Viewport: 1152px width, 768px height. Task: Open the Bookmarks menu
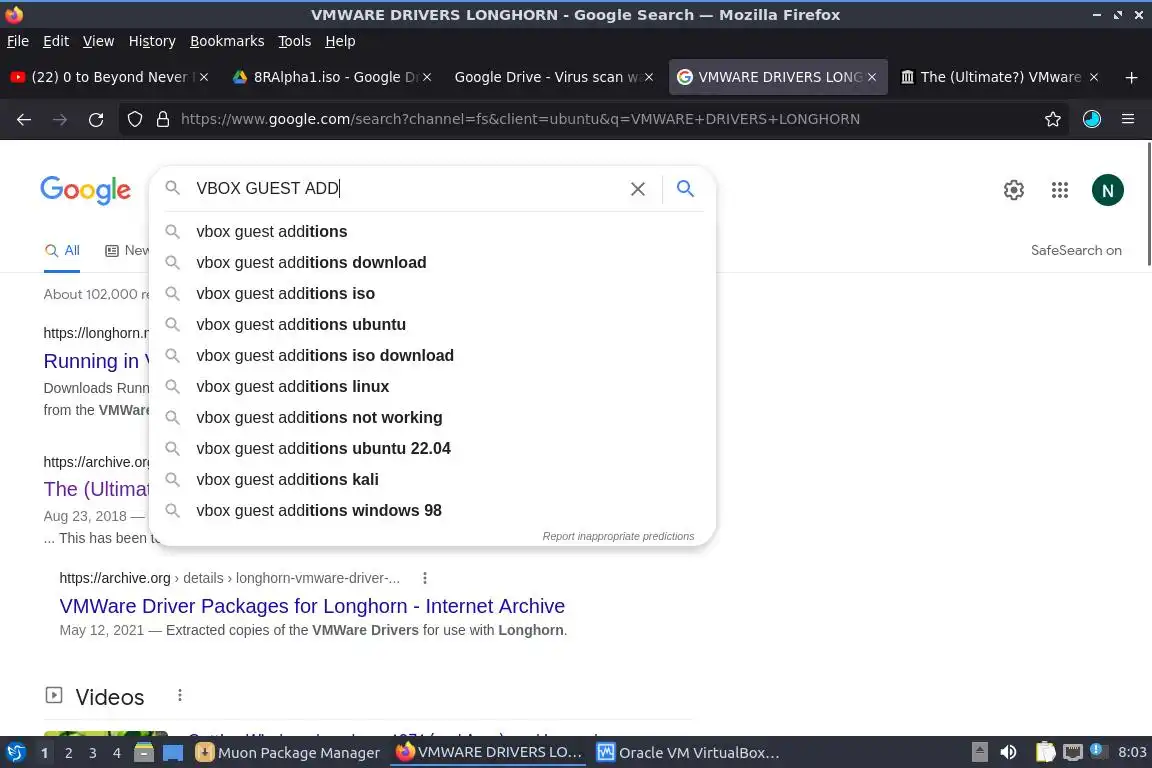click(x=227, y=41)
